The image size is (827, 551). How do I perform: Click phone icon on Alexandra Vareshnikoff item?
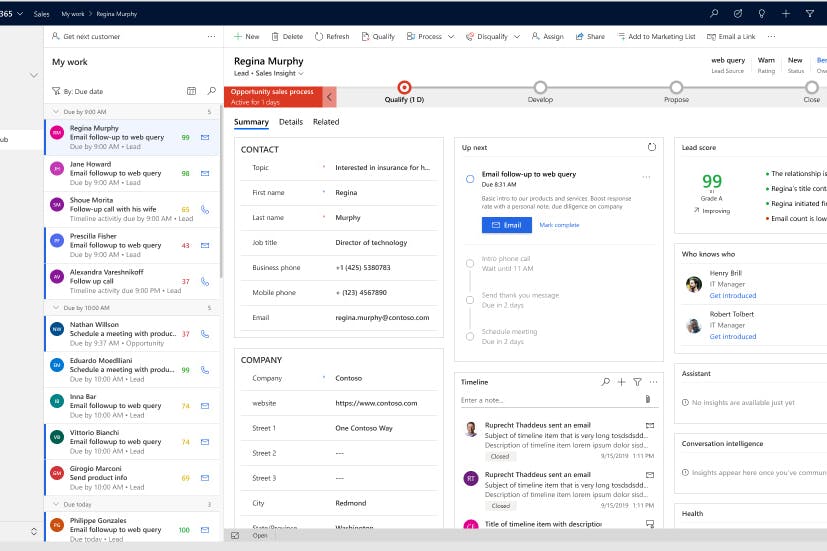[x=205, y=282]
